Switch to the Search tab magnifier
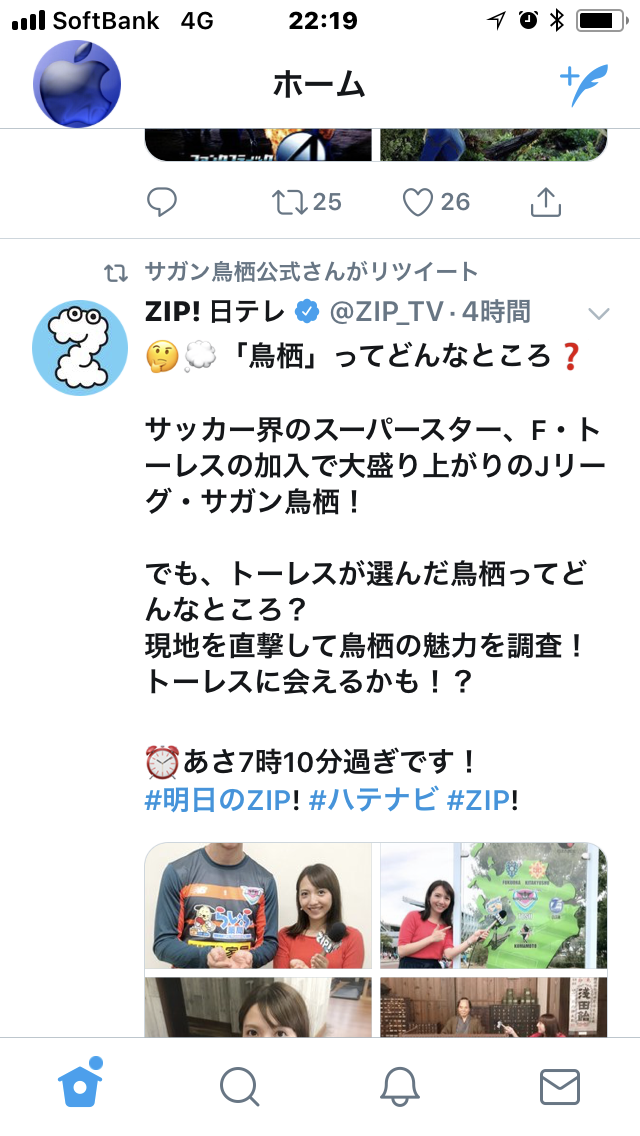 (x=240, y=1087)
